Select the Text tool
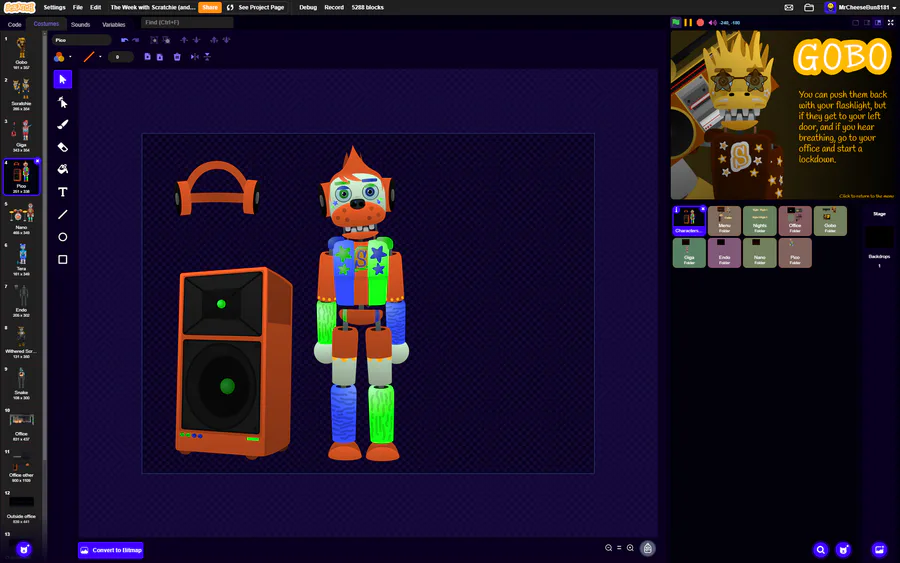 tap(63, 192)
